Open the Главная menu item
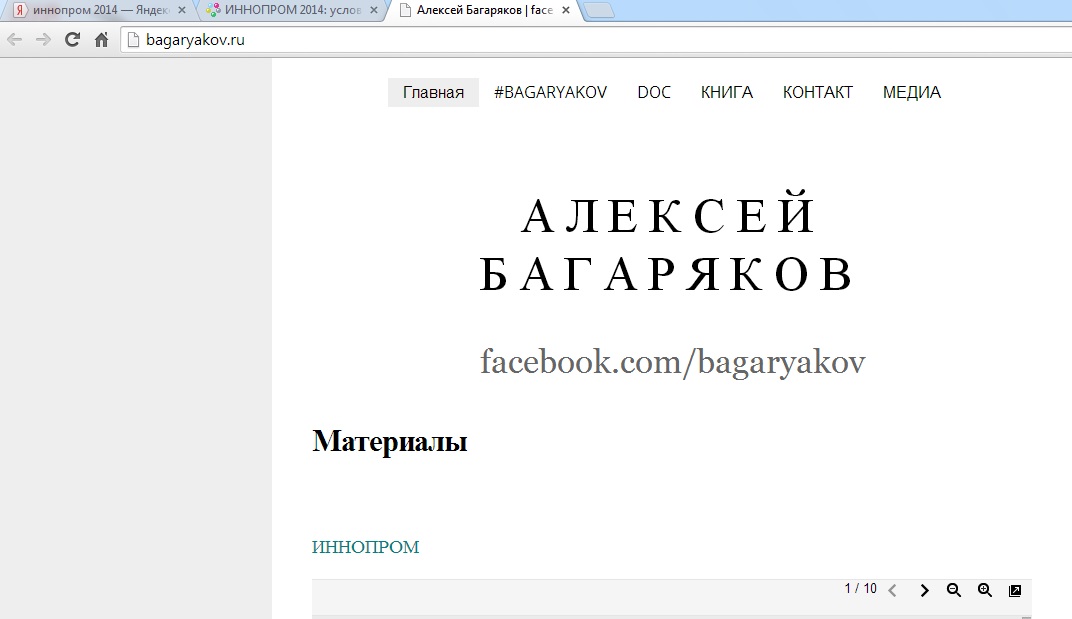The width and height of the screenshot is (1072, 619). click(x=433, y=92)
